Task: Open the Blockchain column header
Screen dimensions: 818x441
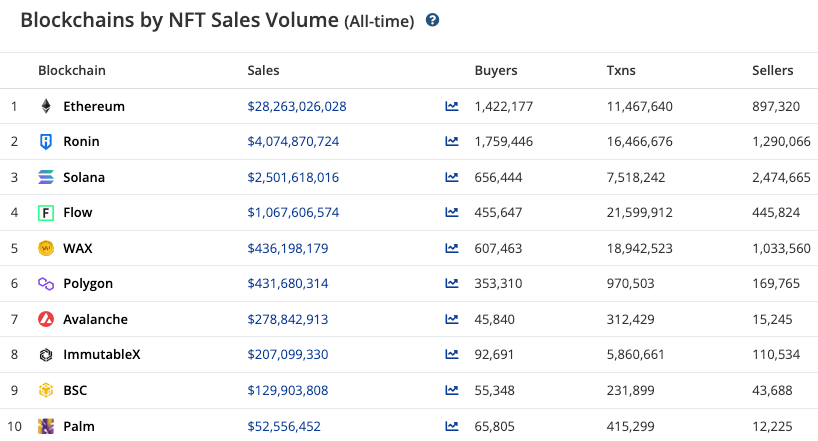Action: coord(71,71)
